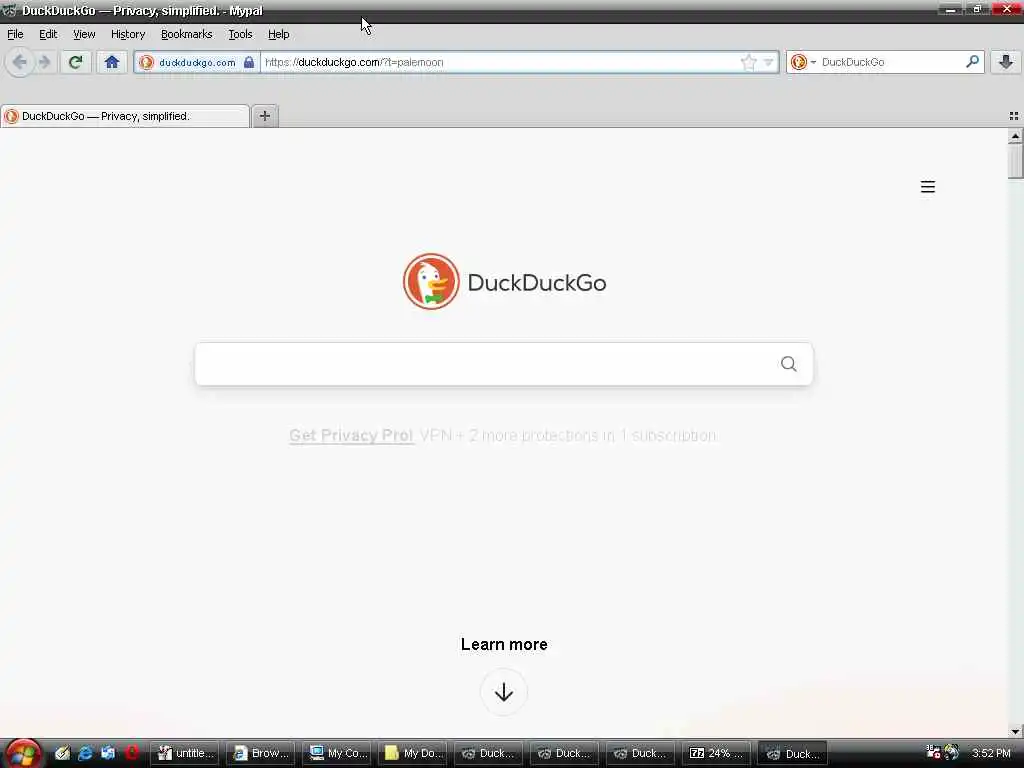1024x768 pixels.
Task: Open the Bookmarks menu
Action: click(186, 34)
